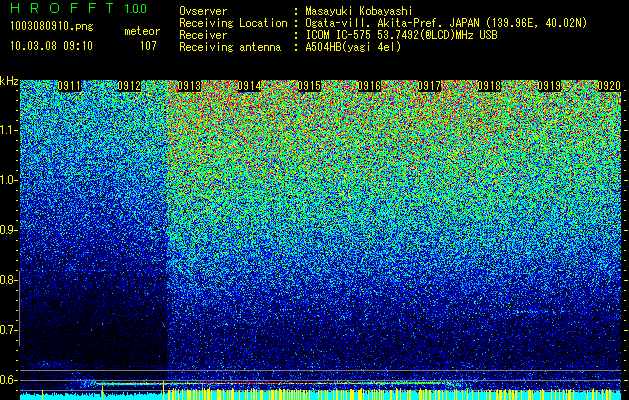Click the 1.0 frequency axis label
Viewport: 629px width, 400px height.
point(8,180)
